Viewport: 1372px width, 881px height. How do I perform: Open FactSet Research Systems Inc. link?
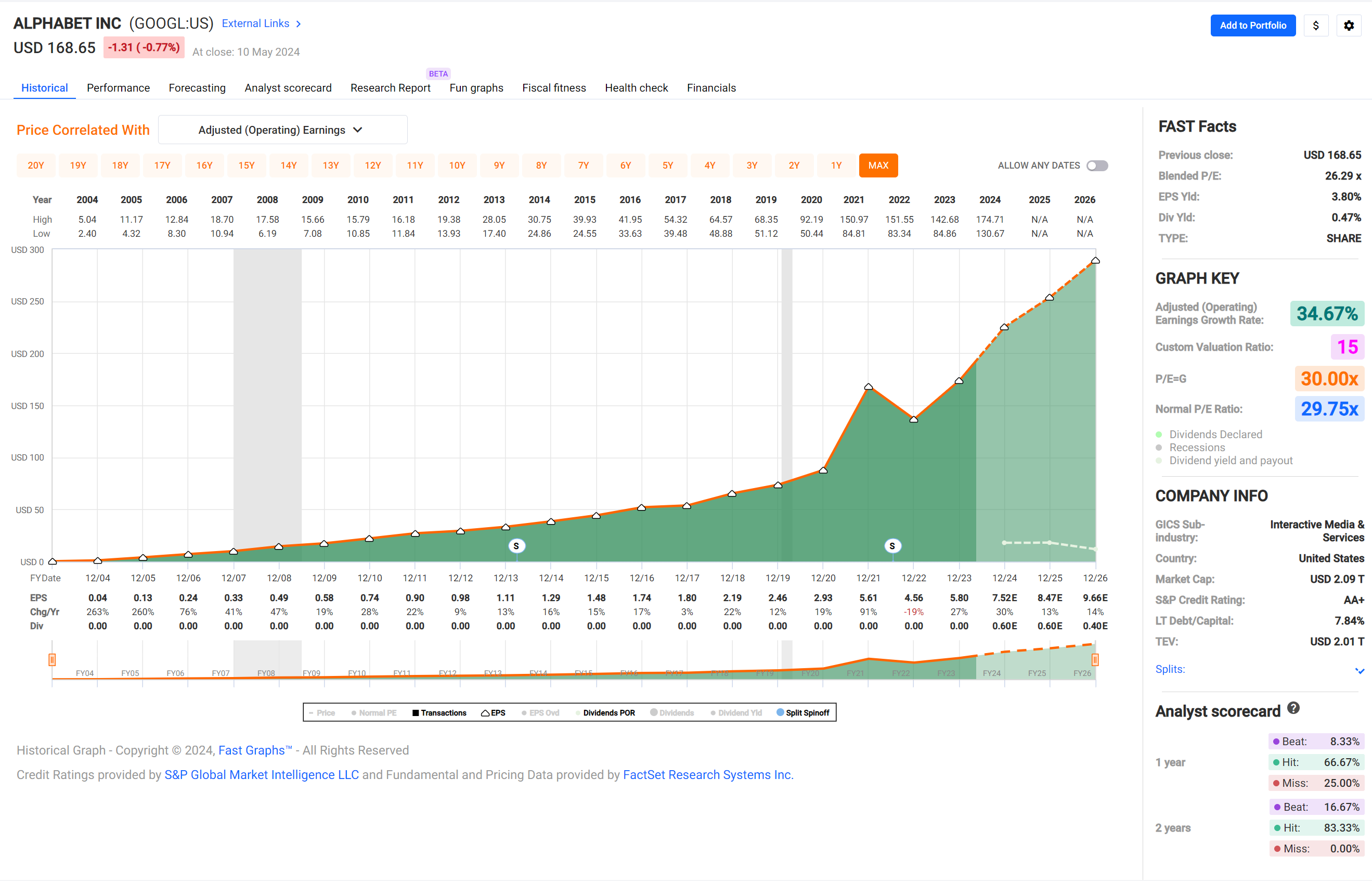click(708, 775)
